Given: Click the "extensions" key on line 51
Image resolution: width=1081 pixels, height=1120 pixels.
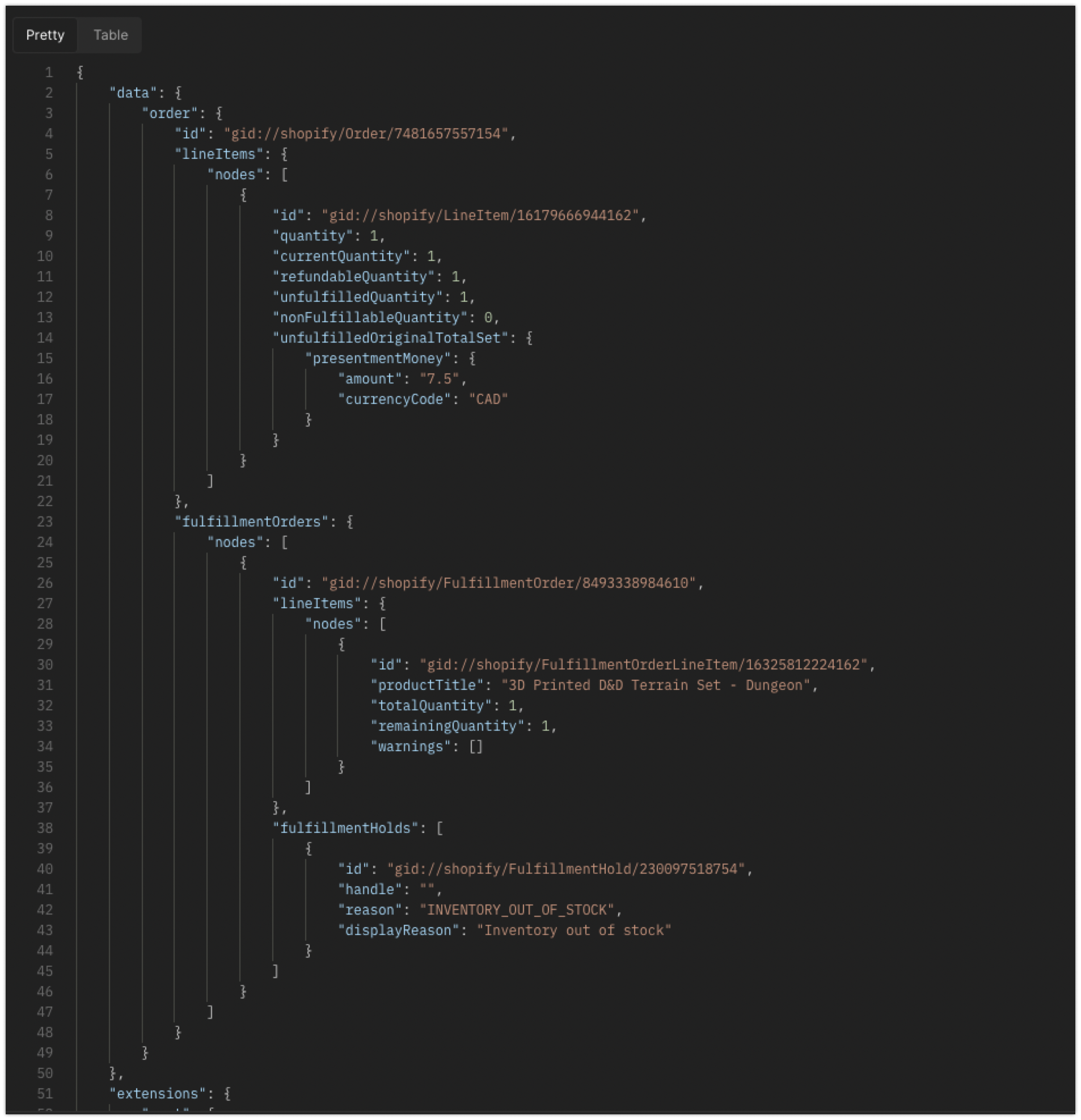Looking at the screenshot, I should click(158, 1094).
